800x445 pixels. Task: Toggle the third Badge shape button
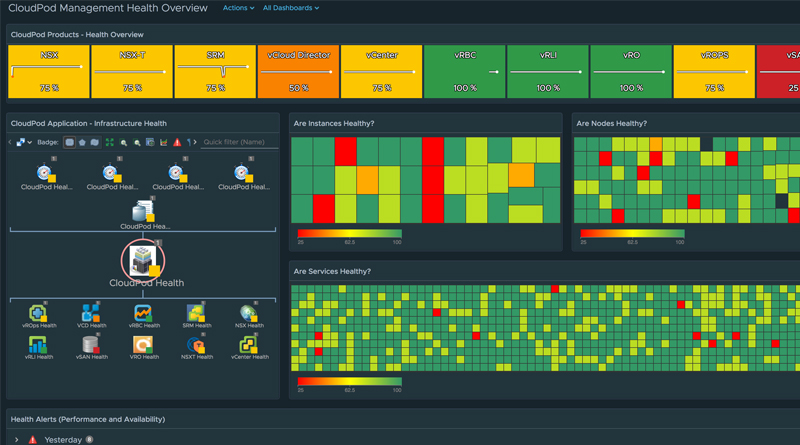pos(94,142)
